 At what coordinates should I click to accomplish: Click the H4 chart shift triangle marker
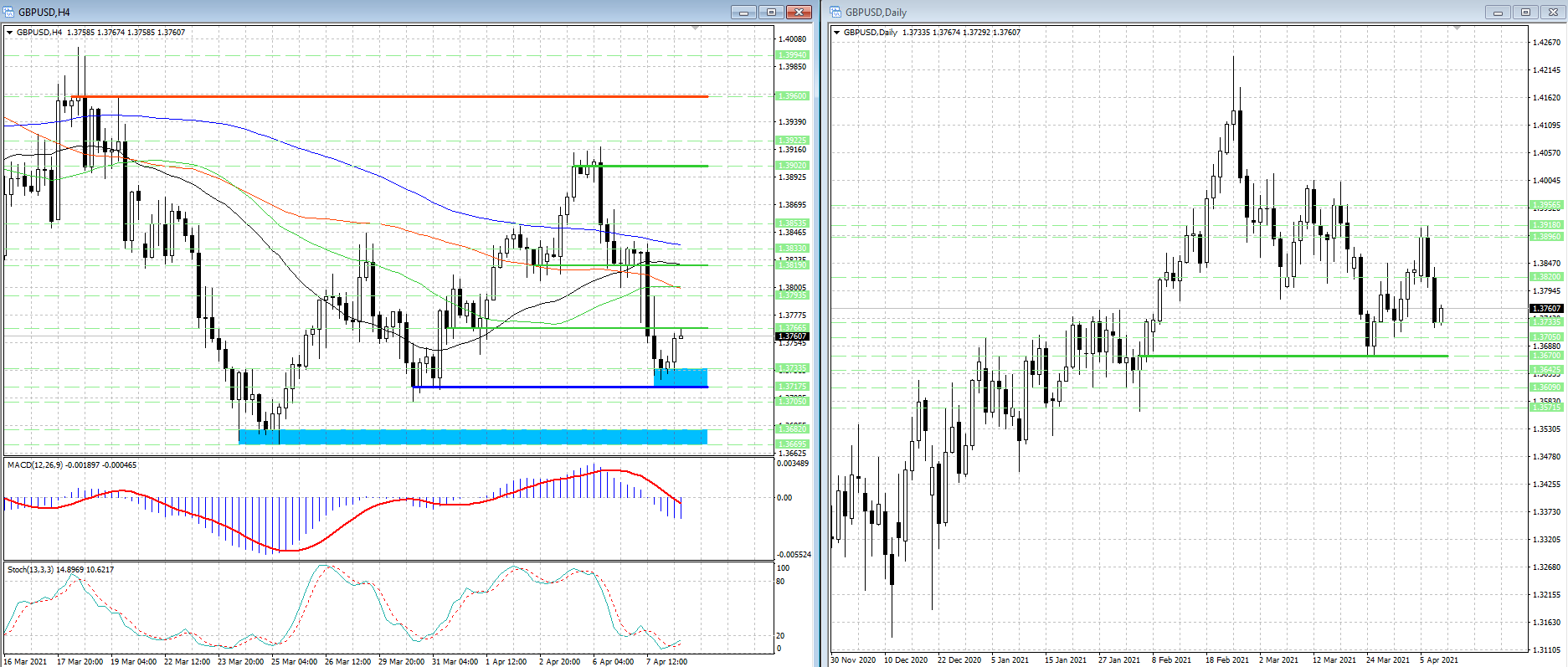[695, 28]
